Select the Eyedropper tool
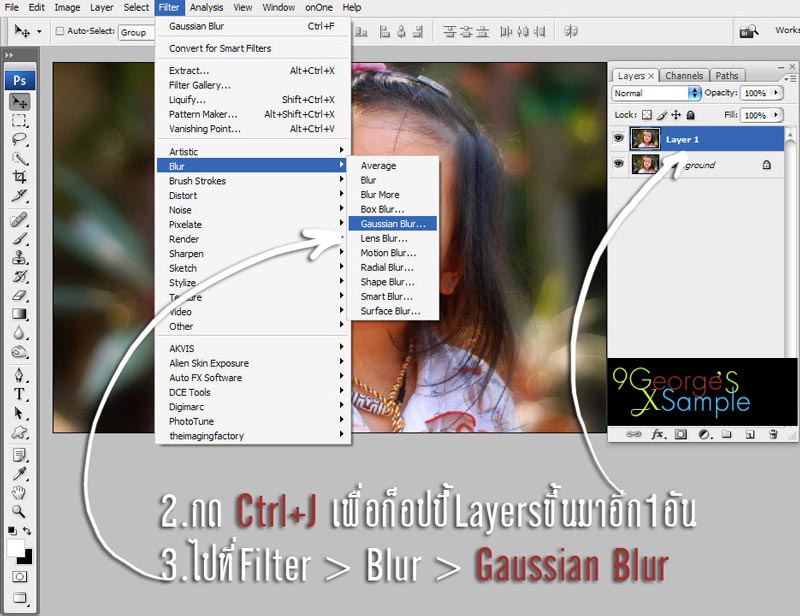Image resolution: width=800 pixels, height=616 pixels. [19, 474]
